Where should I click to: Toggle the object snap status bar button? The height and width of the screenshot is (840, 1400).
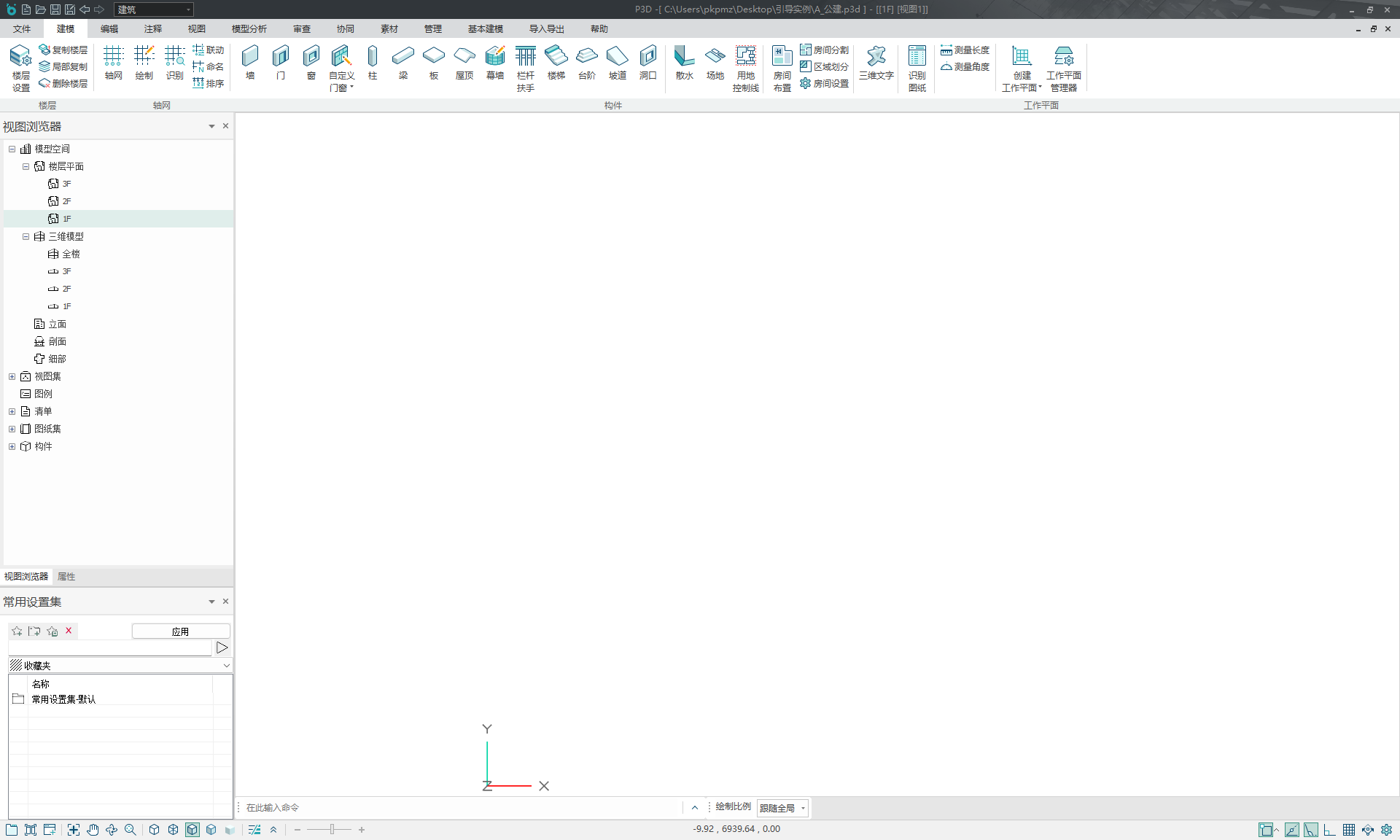tap(1267, 830)
